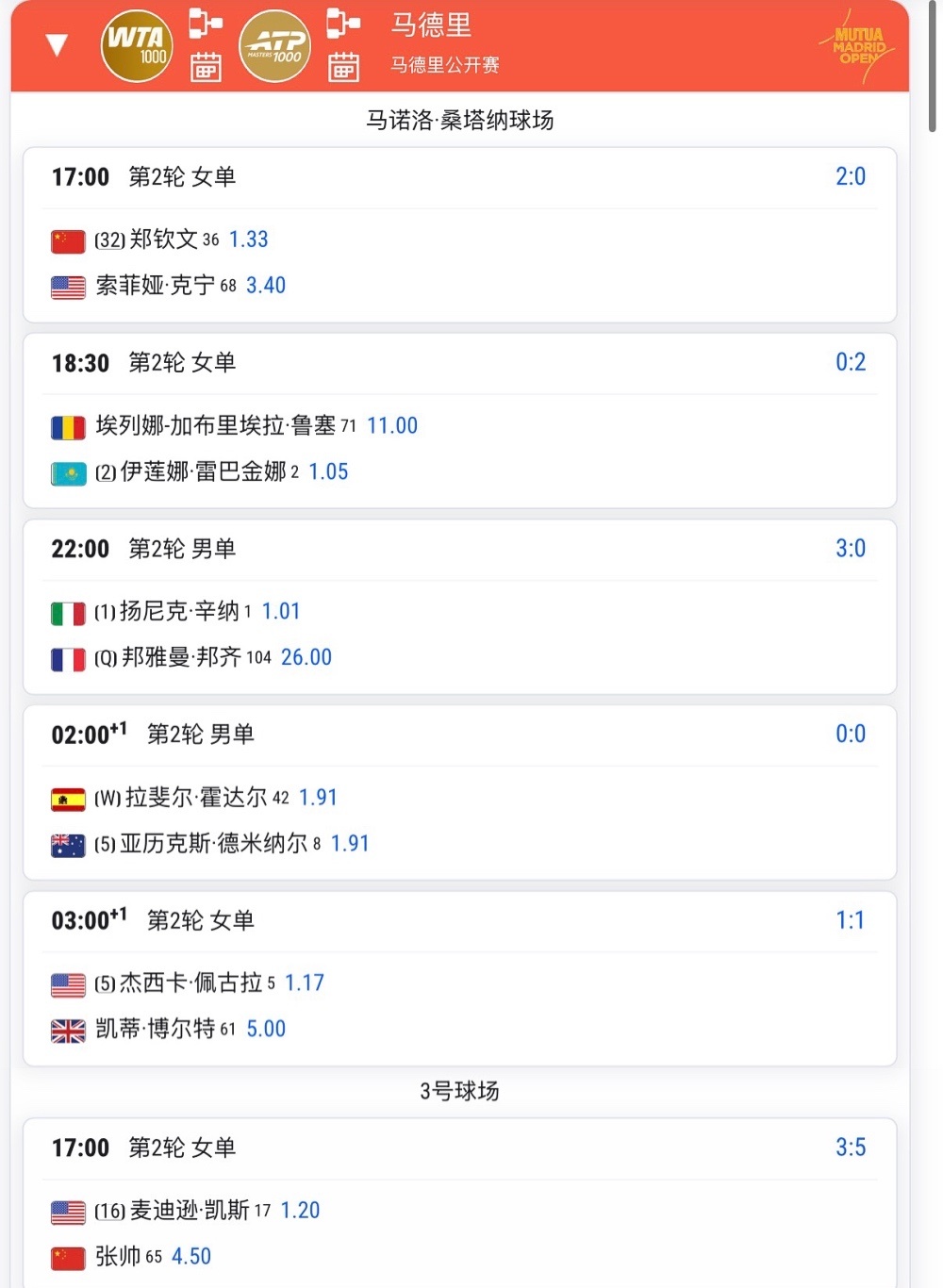The height and width of the screenshot is (1288, 943).
Task: Select odds 1.33 for 郑钦文
Action: click(249, 239)
